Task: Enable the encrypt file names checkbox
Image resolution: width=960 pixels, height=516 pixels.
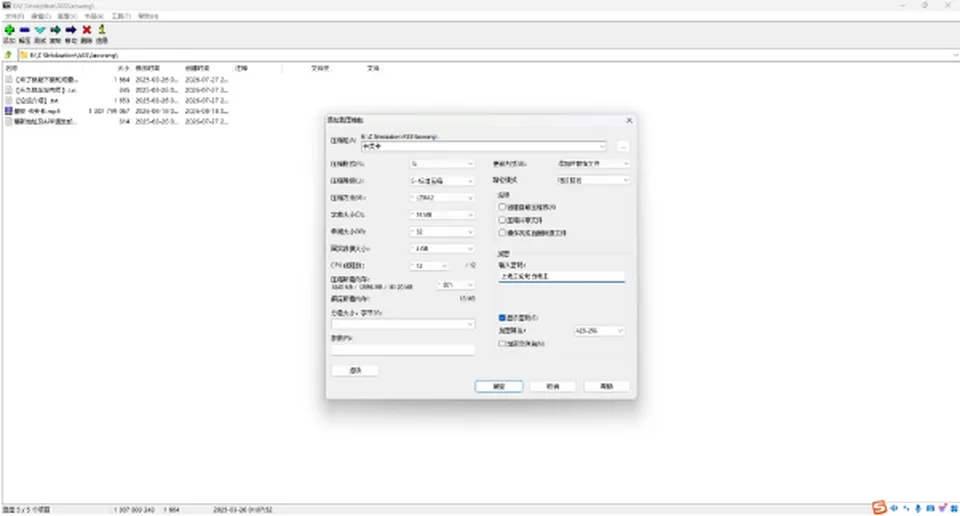Action: [502, 343]
